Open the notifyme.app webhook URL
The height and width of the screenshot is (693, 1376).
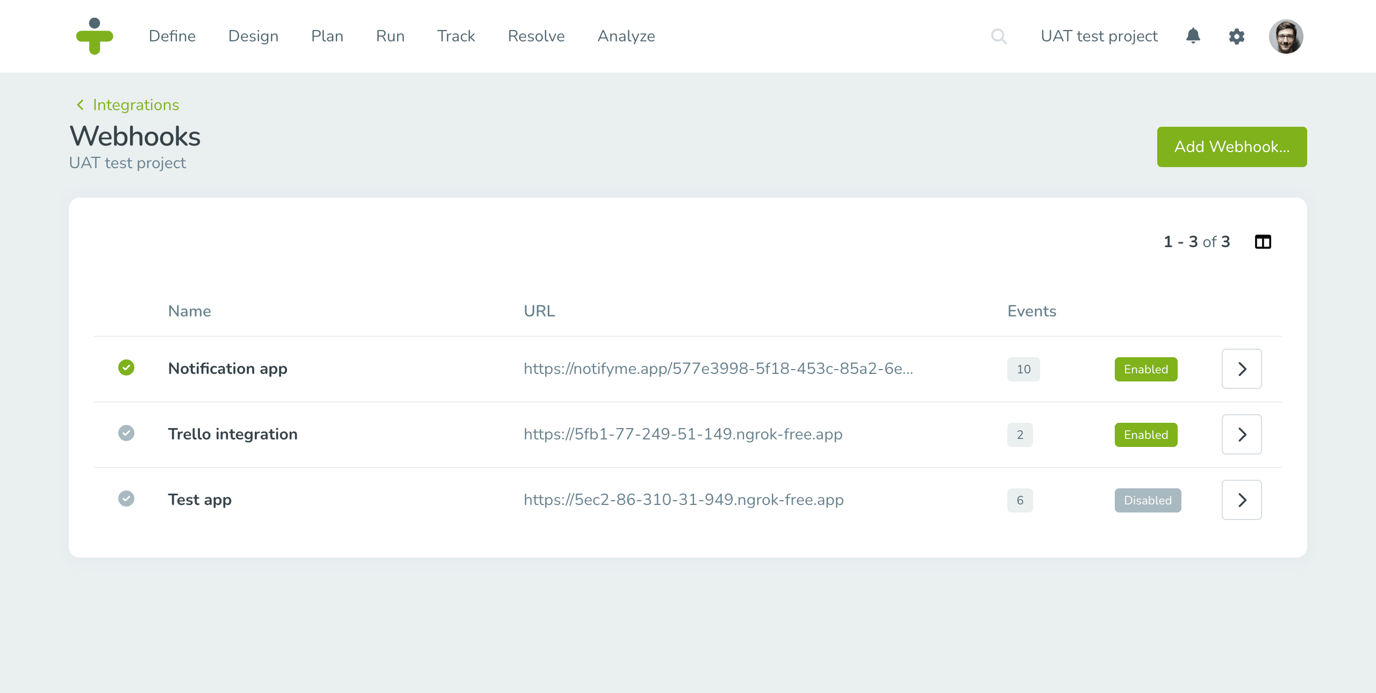[x=718, y=369]
